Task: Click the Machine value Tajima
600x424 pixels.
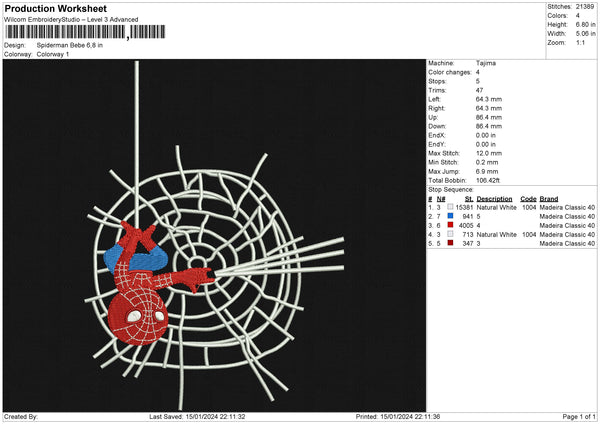Action: (x=486, y=63)
